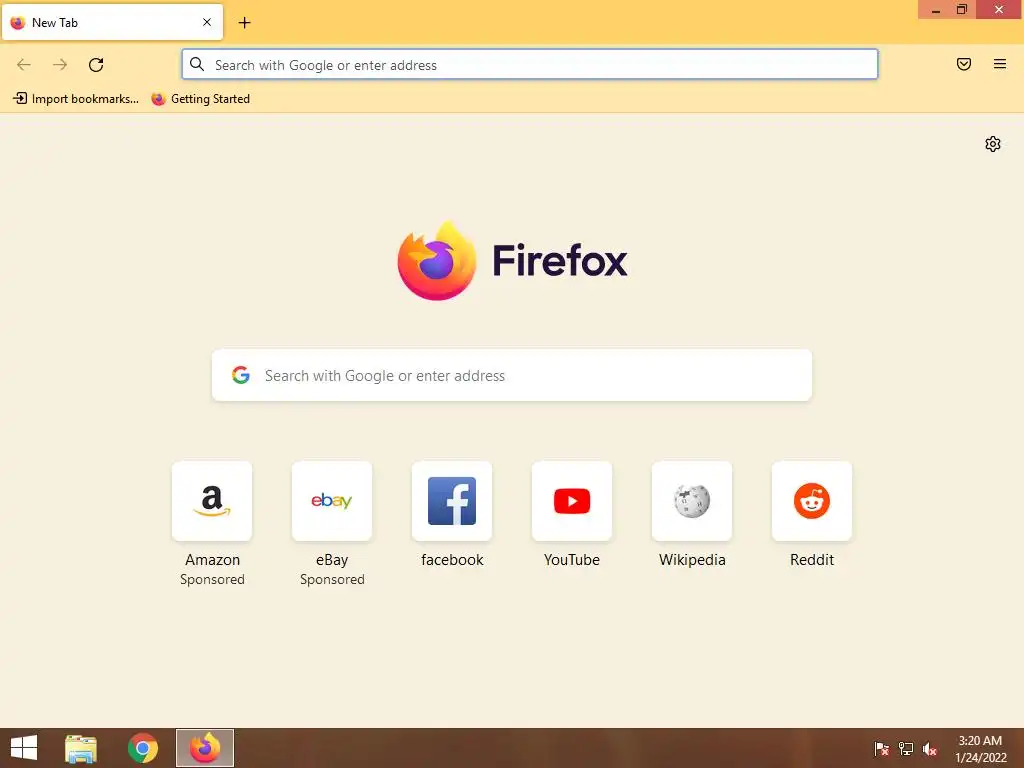The width and height of the screenshot is (1024, 768).
Task: Open Getting Started bookmark
Action: coord(200,99)
